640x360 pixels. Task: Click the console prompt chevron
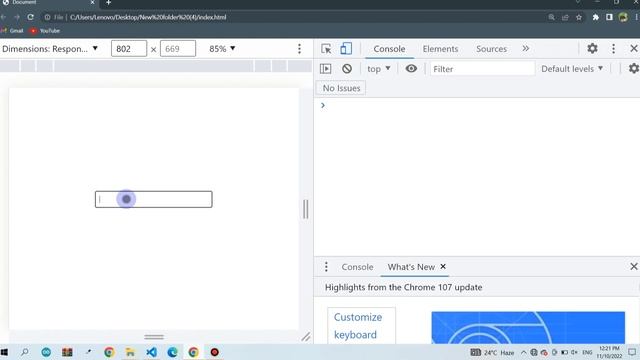[x=323, y=105]
